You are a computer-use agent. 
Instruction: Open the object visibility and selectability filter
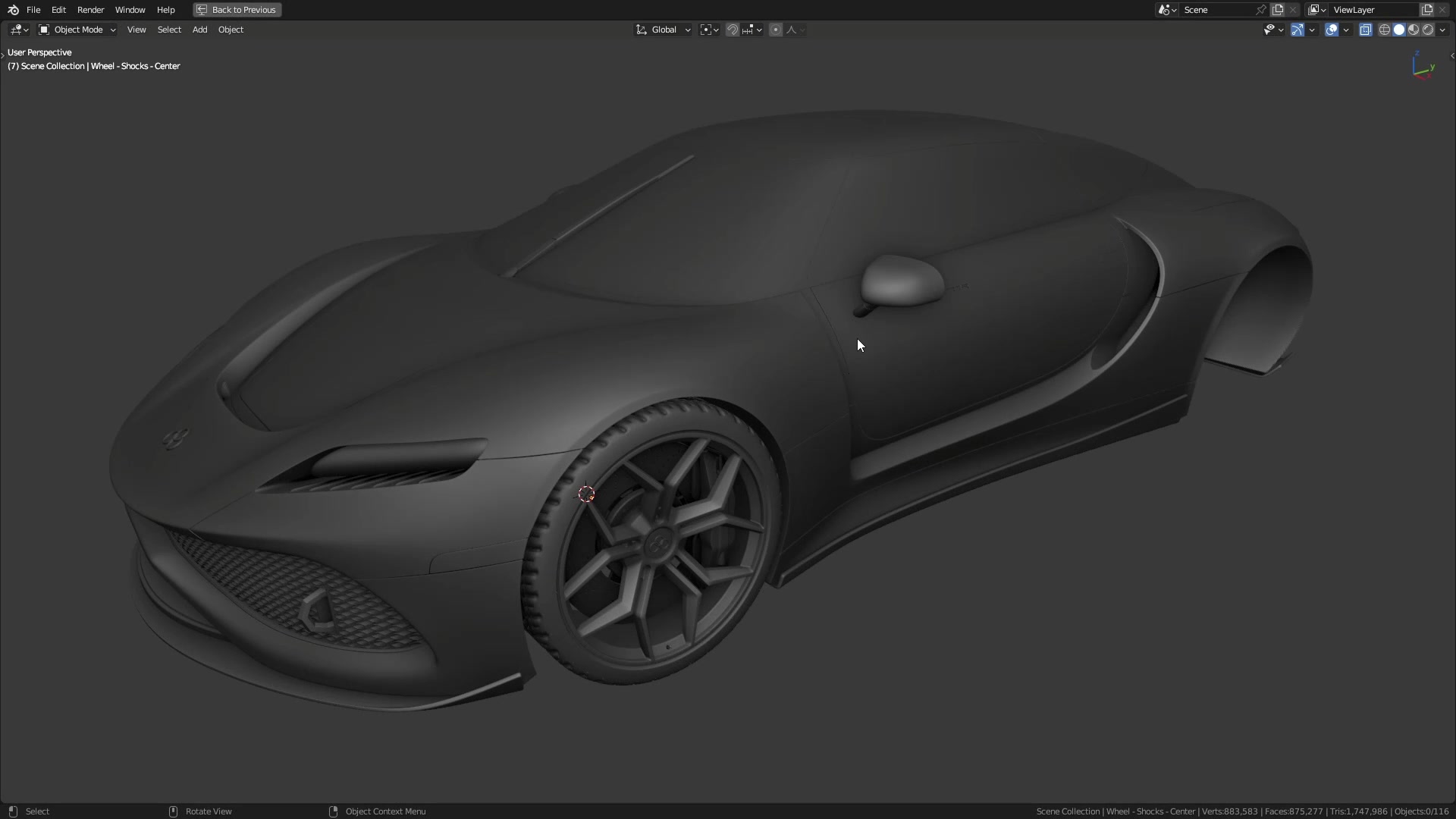[x=1273, y=30]
